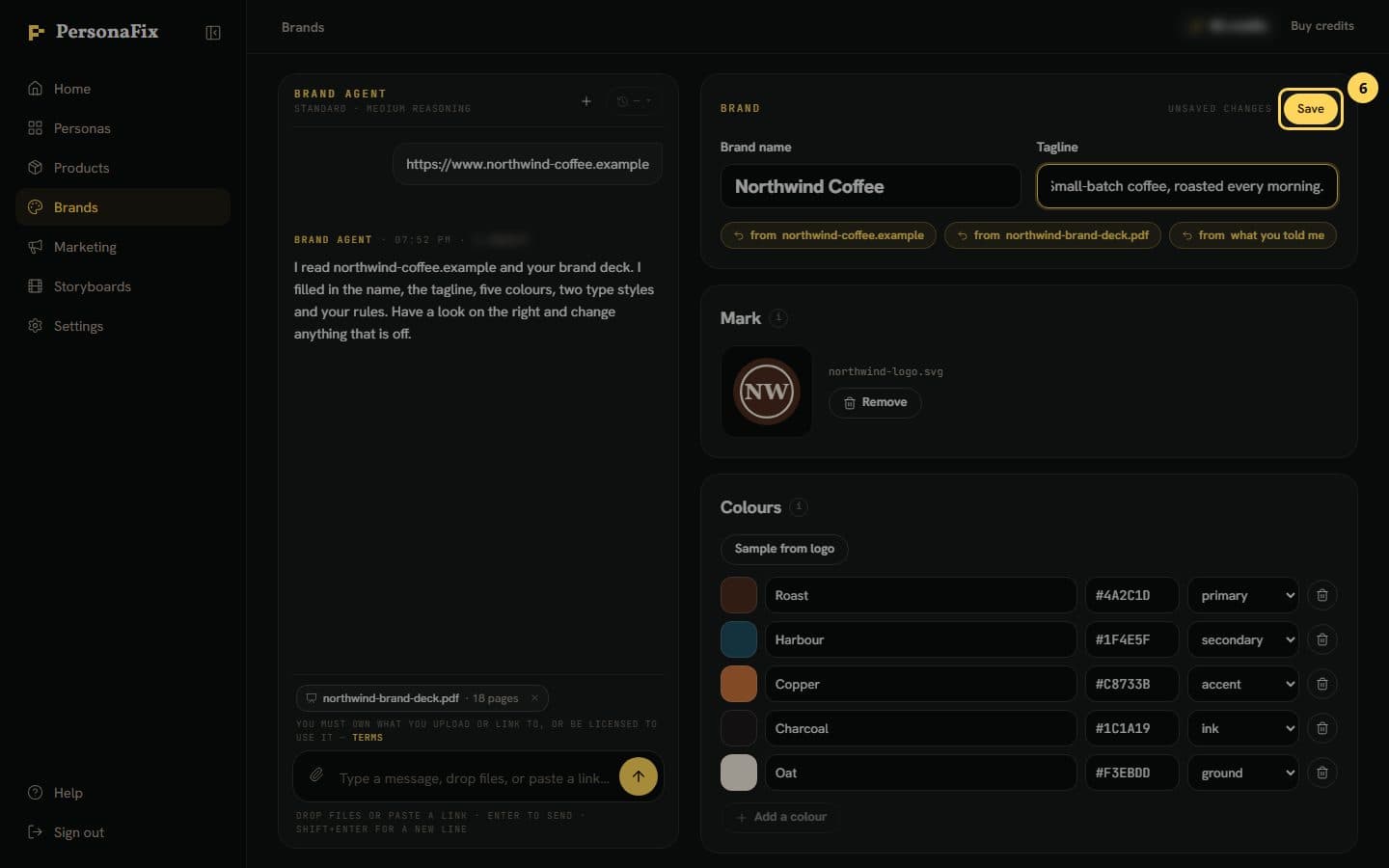Open the Roast colour swatch
Image resolution: width=1389 pixels, height=868 pixels.
pyautogui.click(x=739, y=595)
